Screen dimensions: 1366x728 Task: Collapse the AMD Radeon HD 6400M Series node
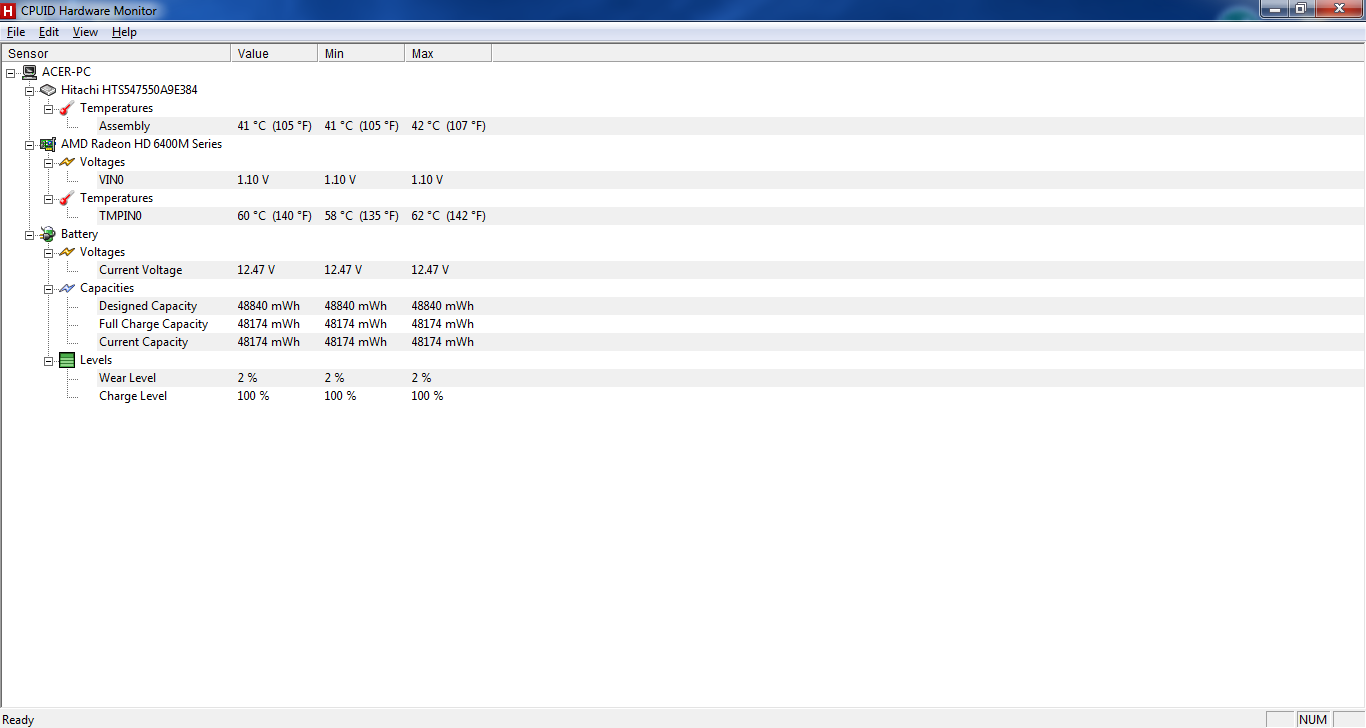pos(29,144)
